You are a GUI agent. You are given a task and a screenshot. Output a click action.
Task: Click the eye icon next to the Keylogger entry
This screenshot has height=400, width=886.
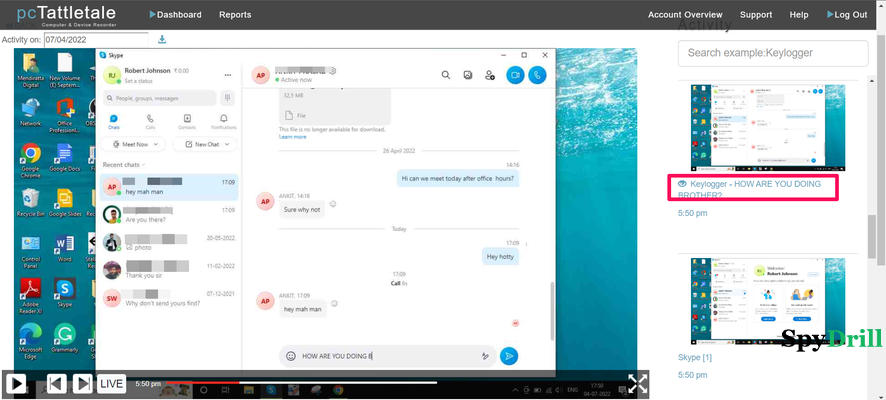tap(682, 185)
